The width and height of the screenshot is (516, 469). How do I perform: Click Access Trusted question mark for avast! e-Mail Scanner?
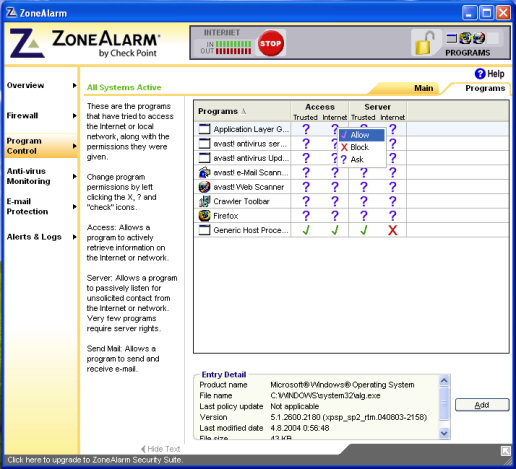[x=306, y=173]
